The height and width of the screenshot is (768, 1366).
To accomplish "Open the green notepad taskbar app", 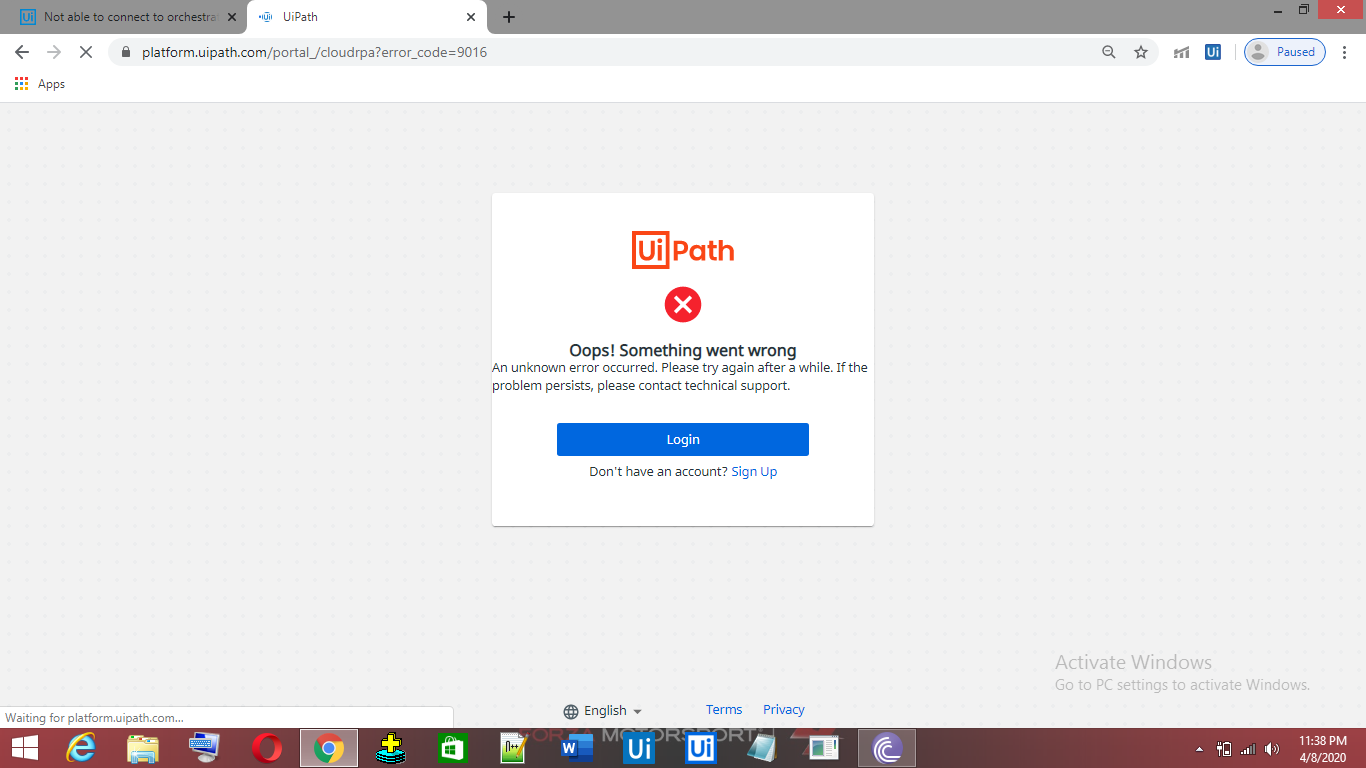I will (x=514, y=748).
